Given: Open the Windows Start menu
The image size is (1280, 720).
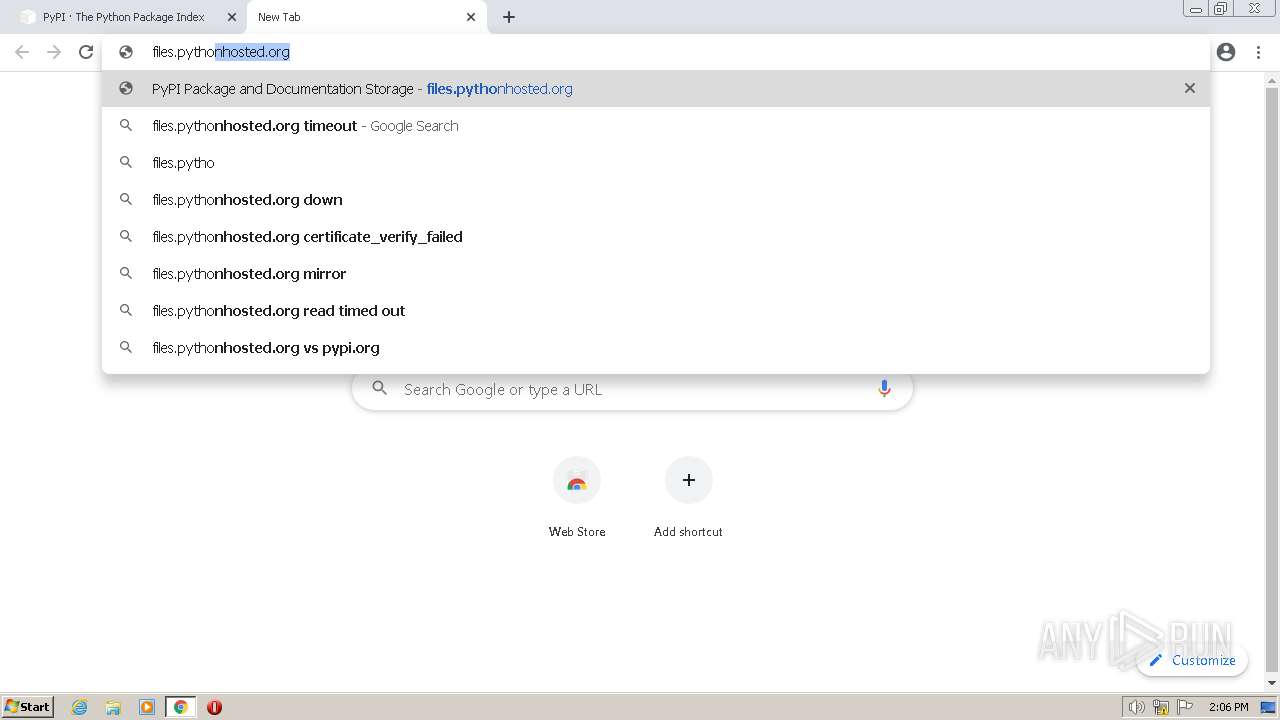Looking at the screenshot, I should [x=27, y=707].
